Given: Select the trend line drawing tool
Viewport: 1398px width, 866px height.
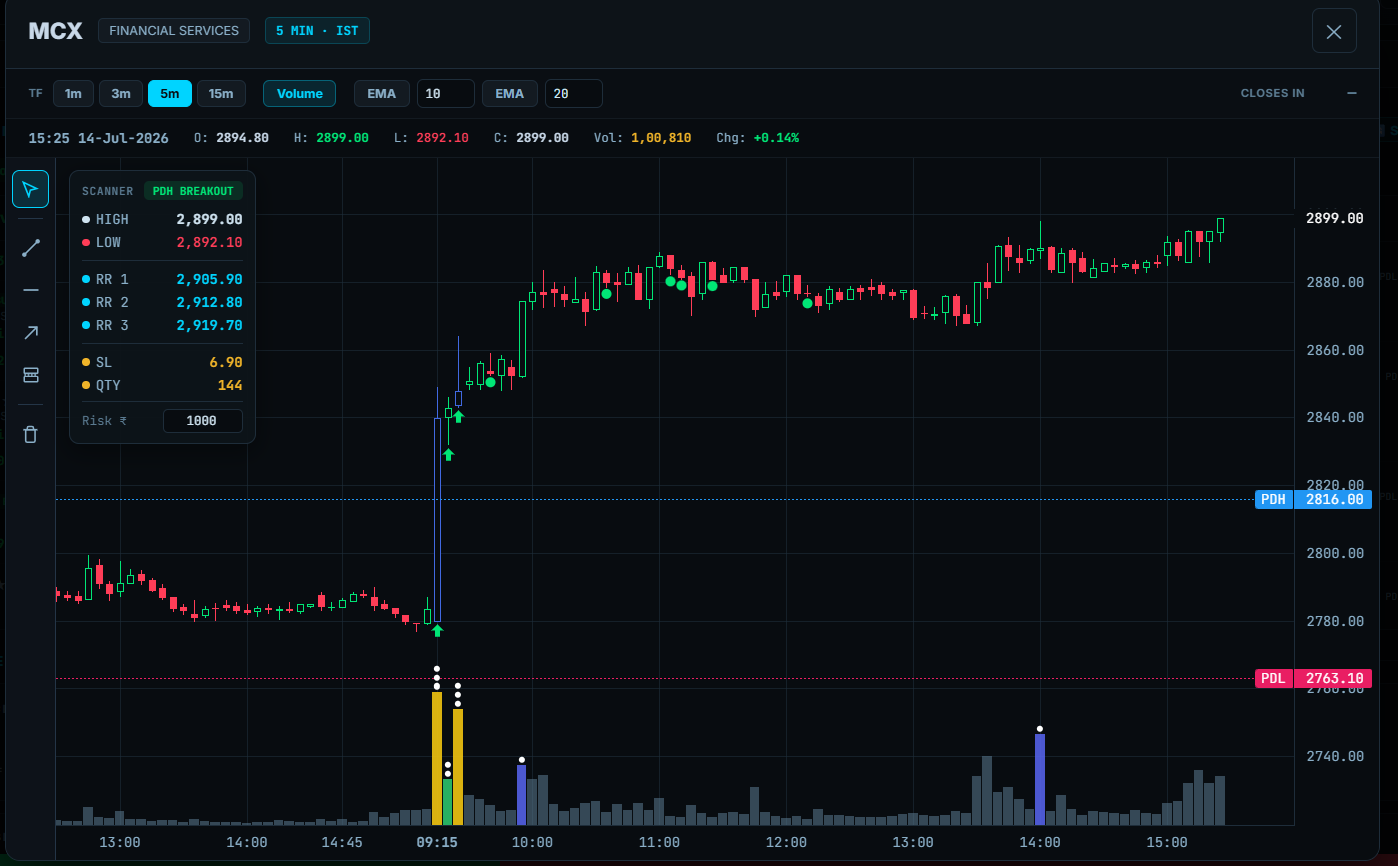Looking at the screenshot, I should click(30, 247).
